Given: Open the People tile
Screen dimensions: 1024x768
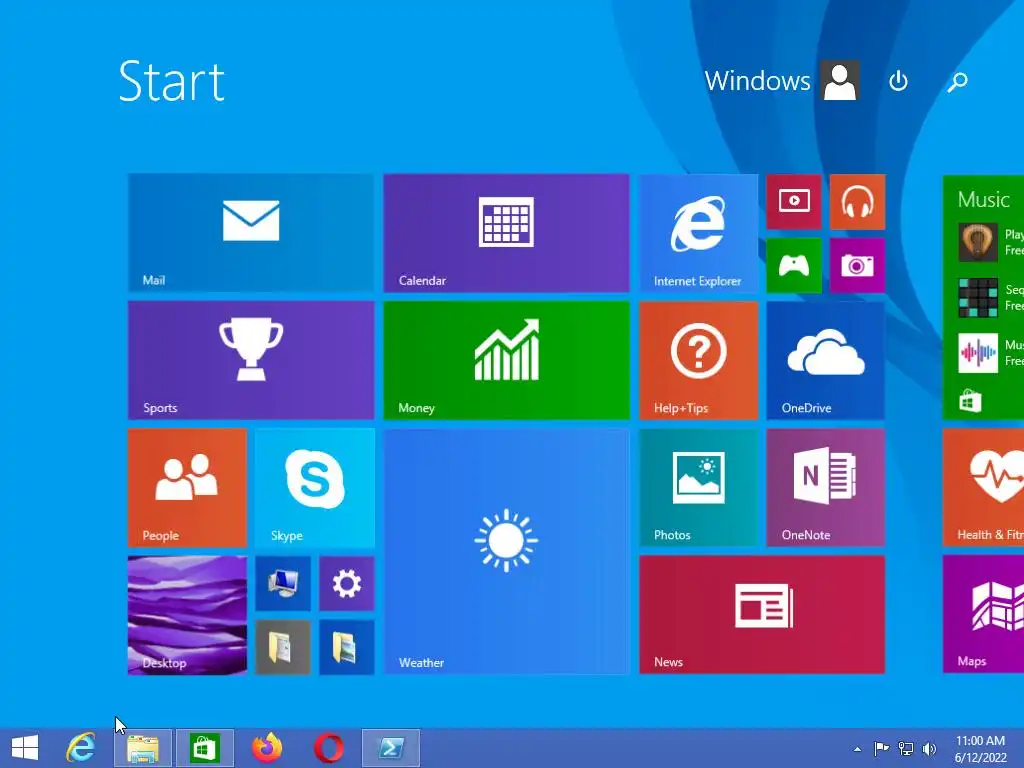Looking at the screenshot, I should click(187, 487).
